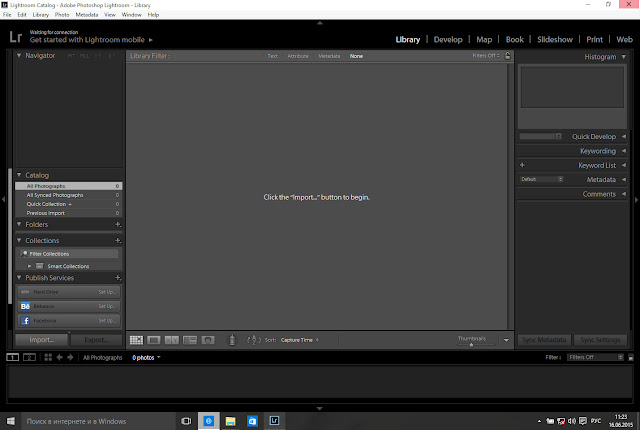
Task: Open the Sort Capture Time dropdown
Action: click(x=300, y=340)
